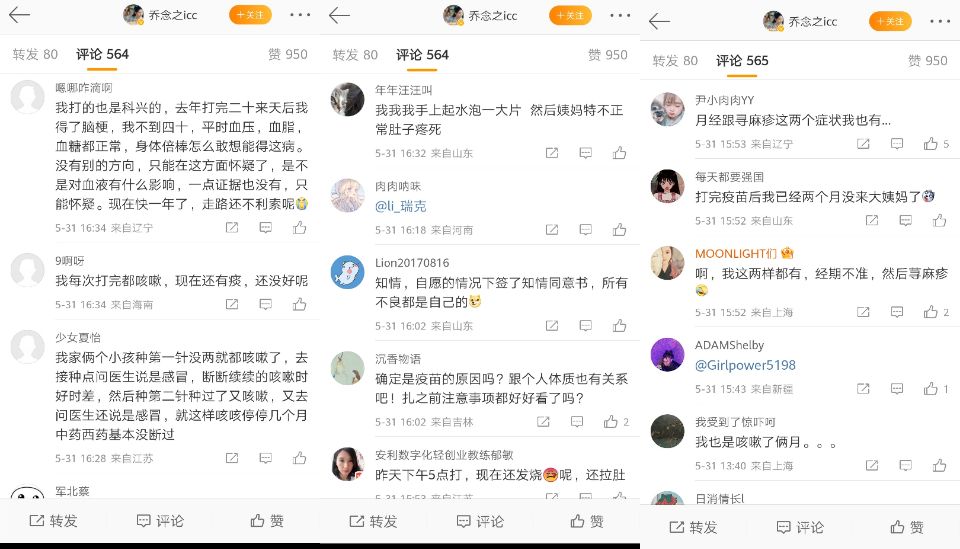Like the comment by 我受到了惊吓呵
The image size is (960, 549).
940,466
